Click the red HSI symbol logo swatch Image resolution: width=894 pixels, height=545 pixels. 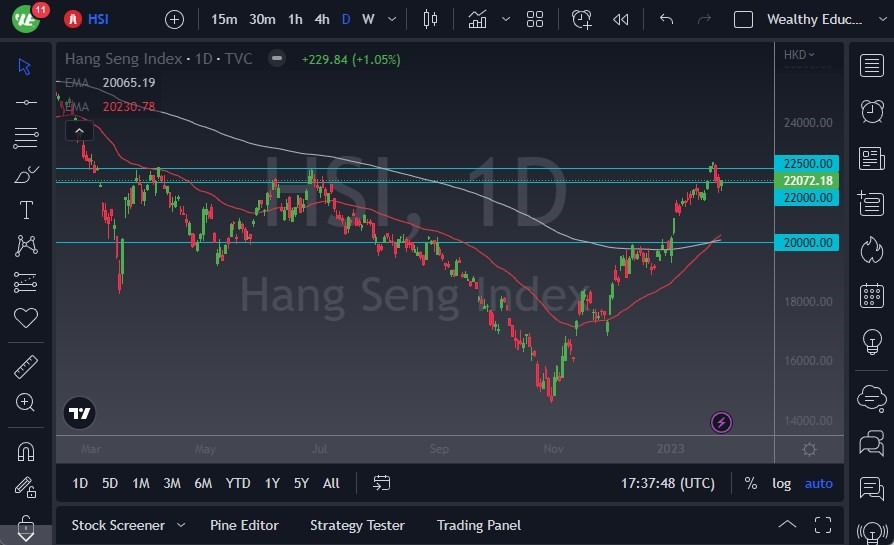pyautogui.click(x=73, y=19)
